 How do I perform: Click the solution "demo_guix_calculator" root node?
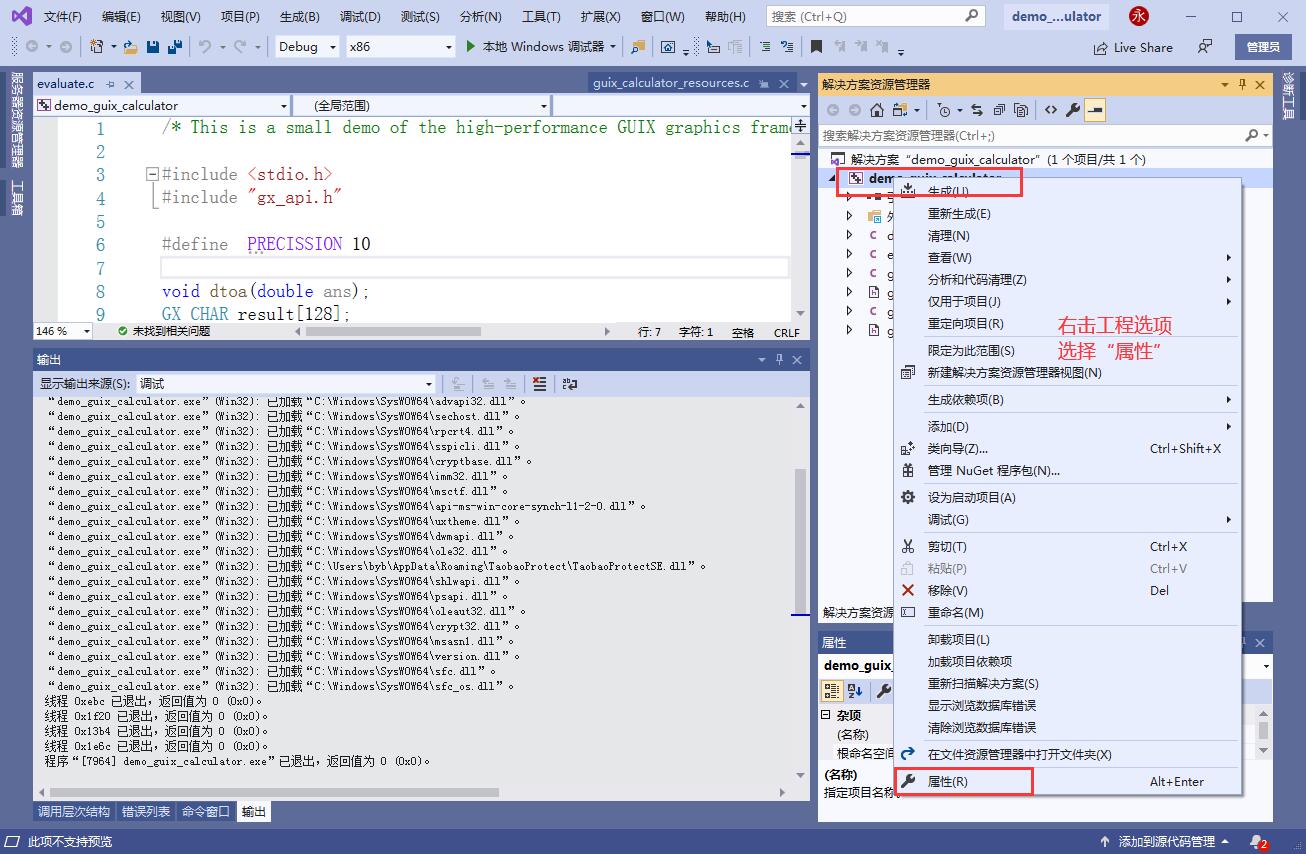[998, 159]
